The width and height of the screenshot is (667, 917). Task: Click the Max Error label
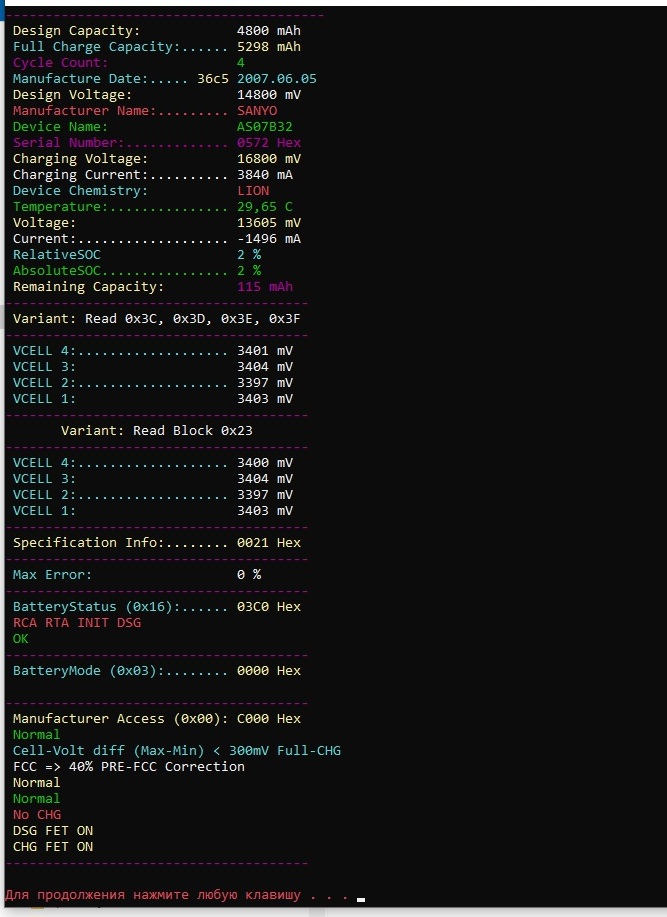tap(52, 575)
